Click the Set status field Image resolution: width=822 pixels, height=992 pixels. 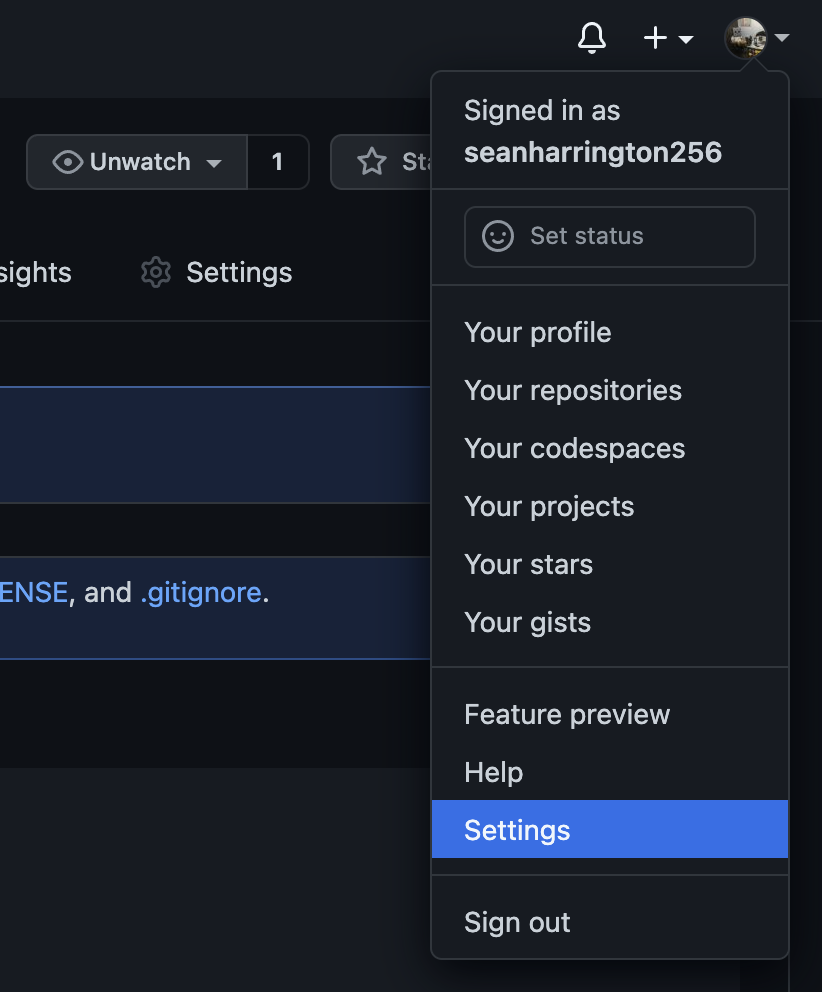610,237
